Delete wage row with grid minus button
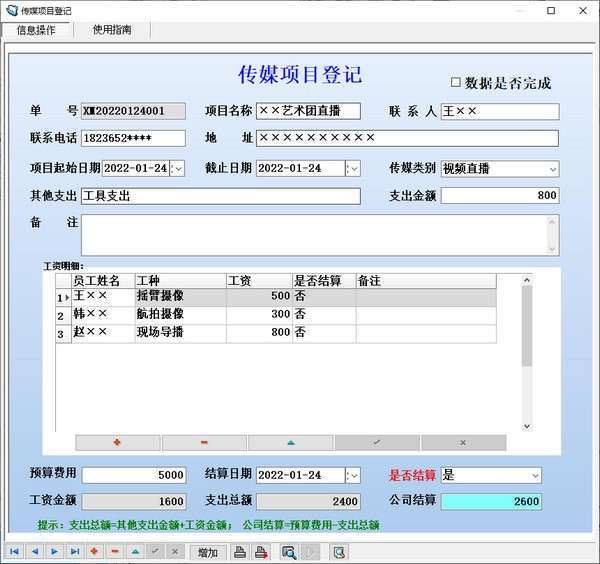 tap(204, 443)
